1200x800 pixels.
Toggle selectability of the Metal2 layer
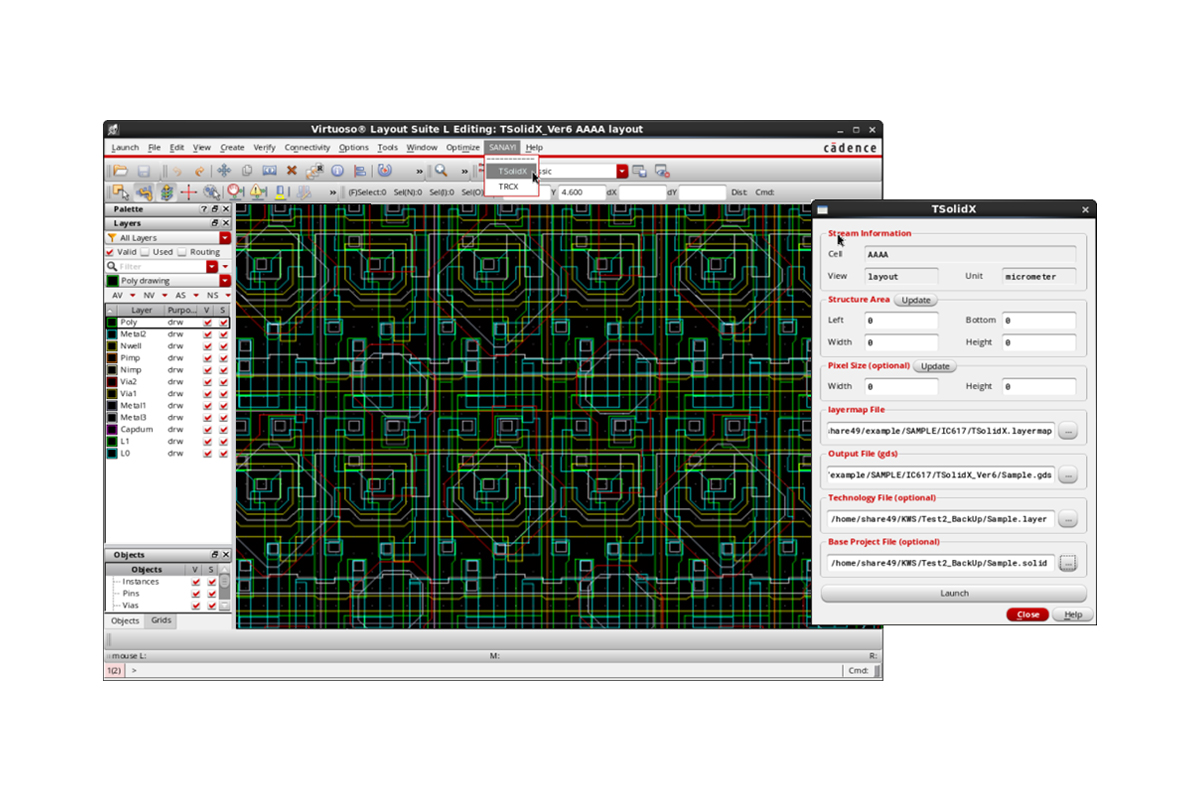[223, 334]
